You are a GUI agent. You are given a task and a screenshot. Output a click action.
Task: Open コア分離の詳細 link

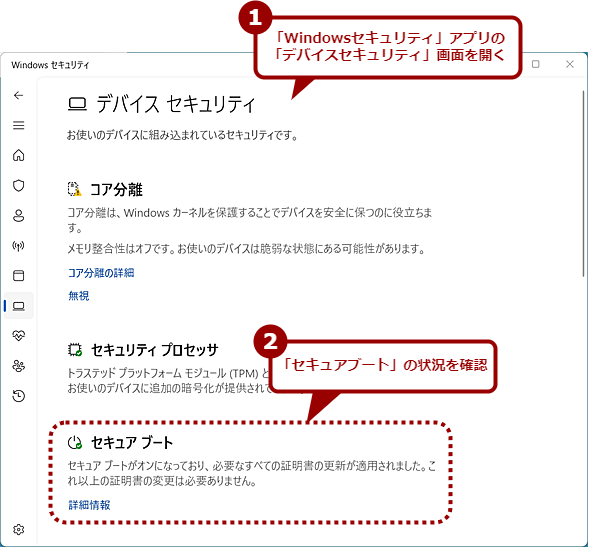[x=101, y=273]
